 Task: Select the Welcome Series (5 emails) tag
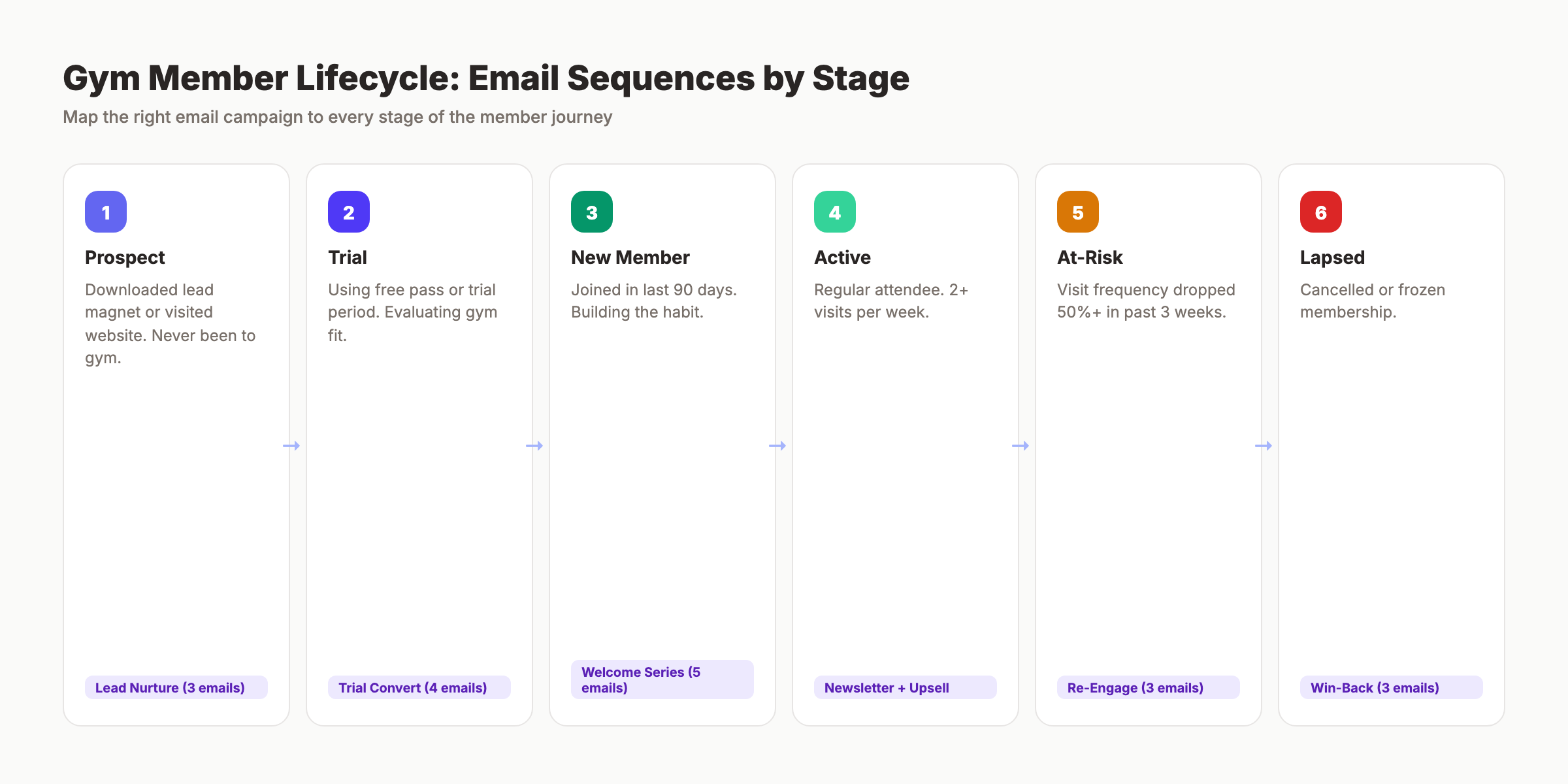point(662,679)
